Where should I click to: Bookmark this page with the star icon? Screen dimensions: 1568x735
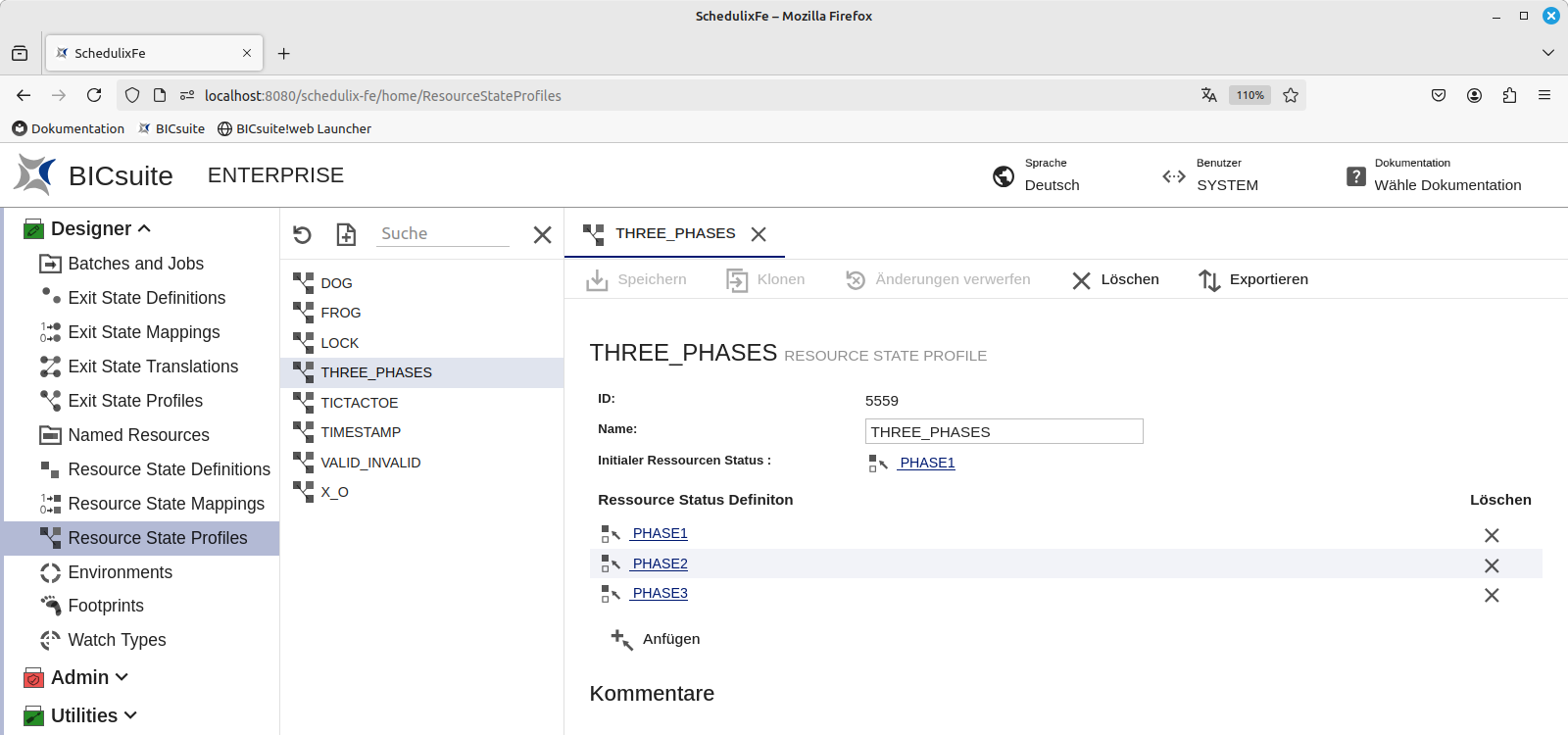pos(1291,95)
